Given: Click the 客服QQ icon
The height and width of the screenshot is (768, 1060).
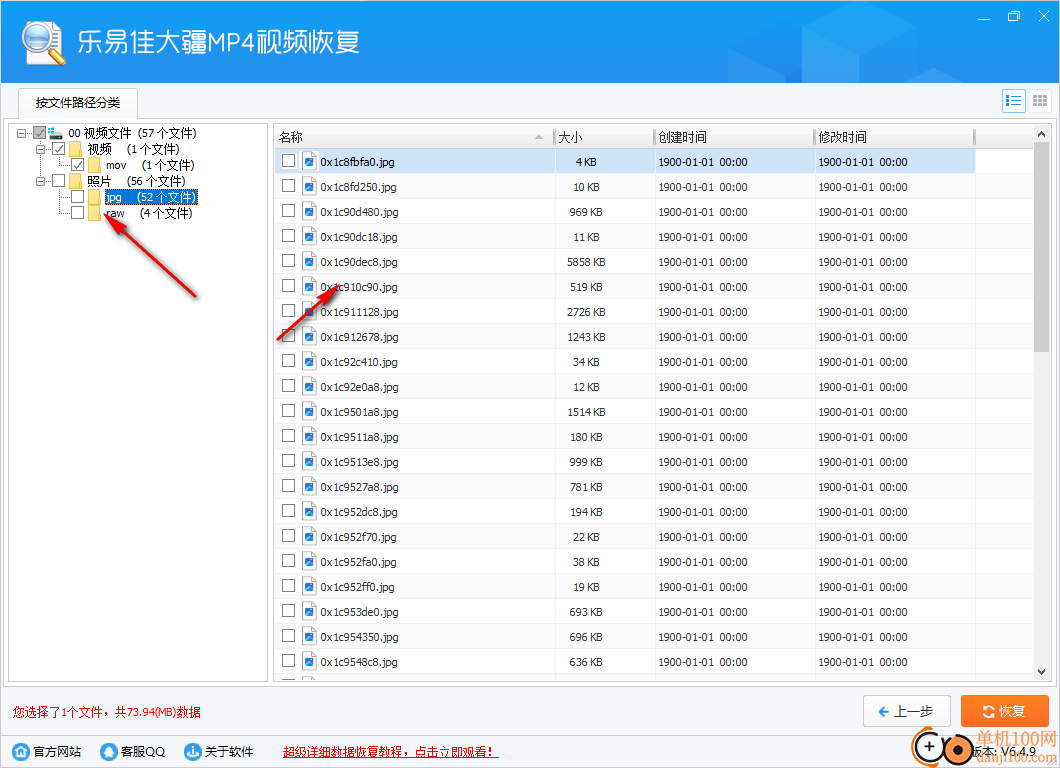Looking at the screenshot, I should coord(109,751).
